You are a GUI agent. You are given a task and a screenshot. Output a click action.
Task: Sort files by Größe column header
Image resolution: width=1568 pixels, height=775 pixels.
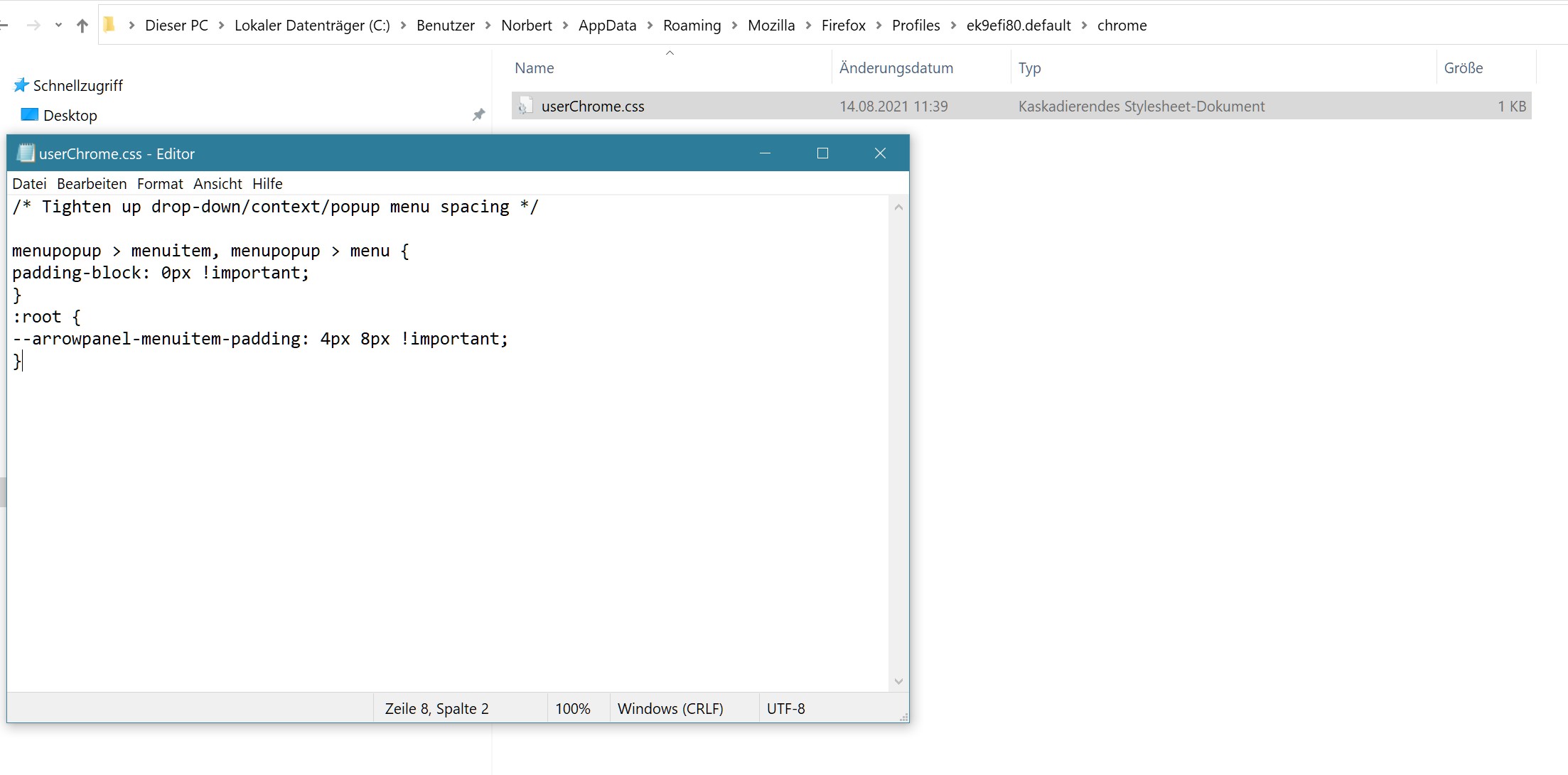click(x=1463, y=68)
